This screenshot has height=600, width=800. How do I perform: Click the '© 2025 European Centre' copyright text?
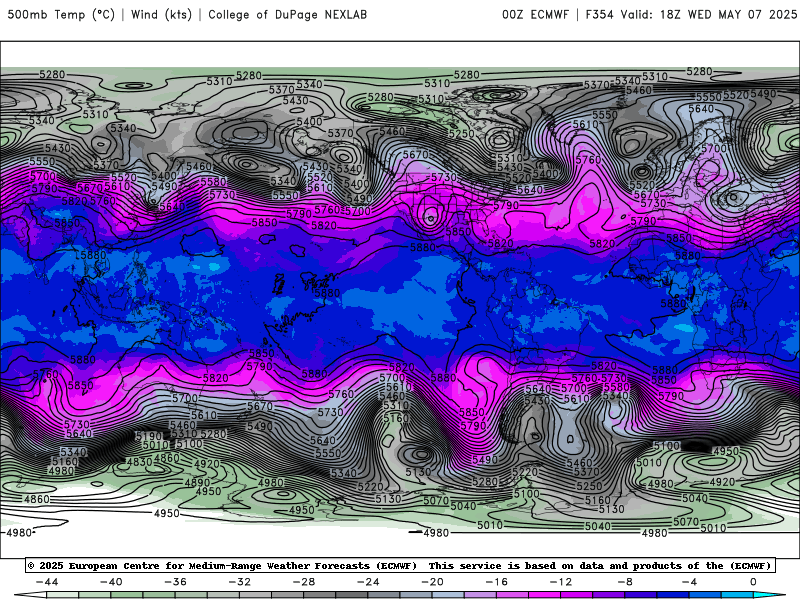[x=94, y=565]
